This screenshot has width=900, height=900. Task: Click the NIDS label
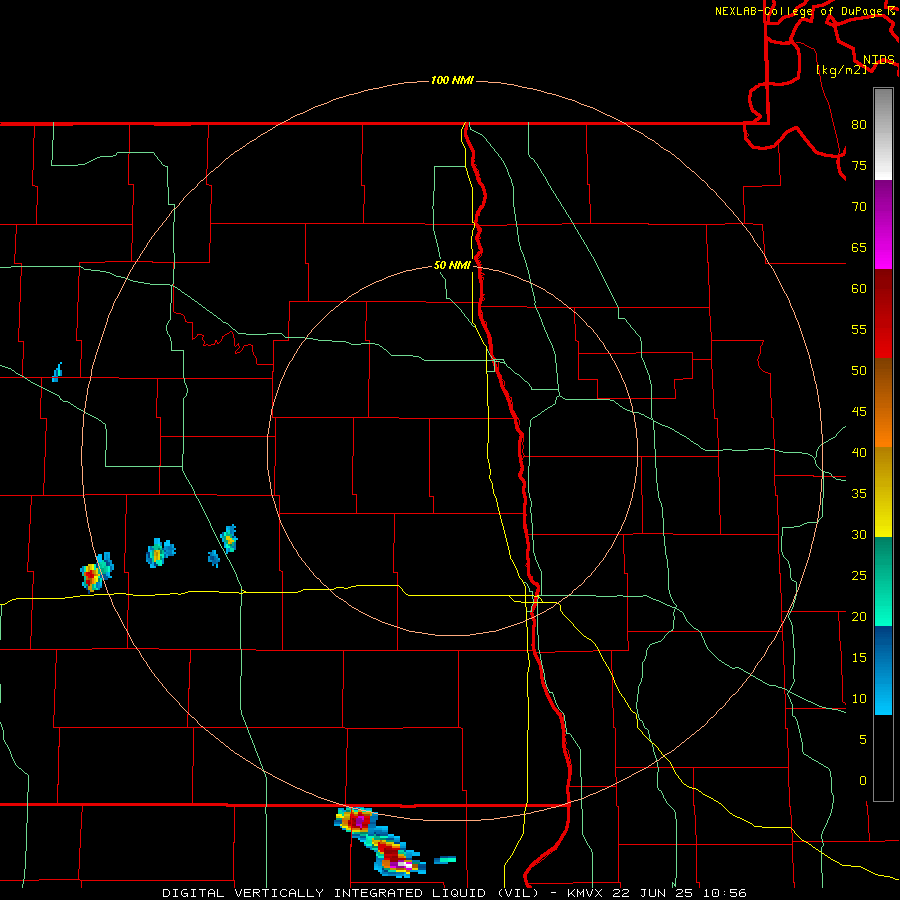878,60
